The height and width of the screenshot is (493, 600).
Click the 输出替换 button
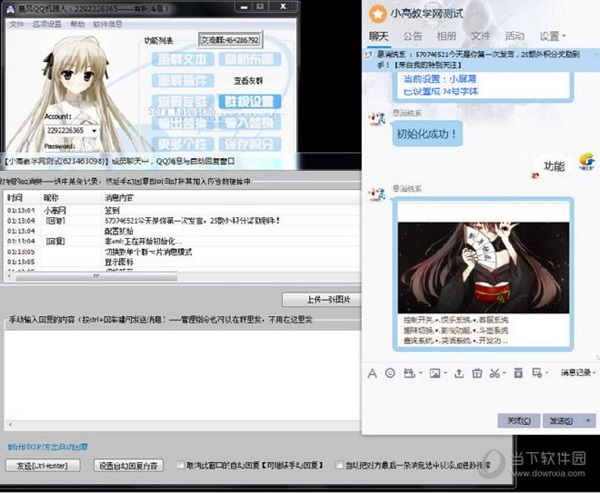[183, 123]
